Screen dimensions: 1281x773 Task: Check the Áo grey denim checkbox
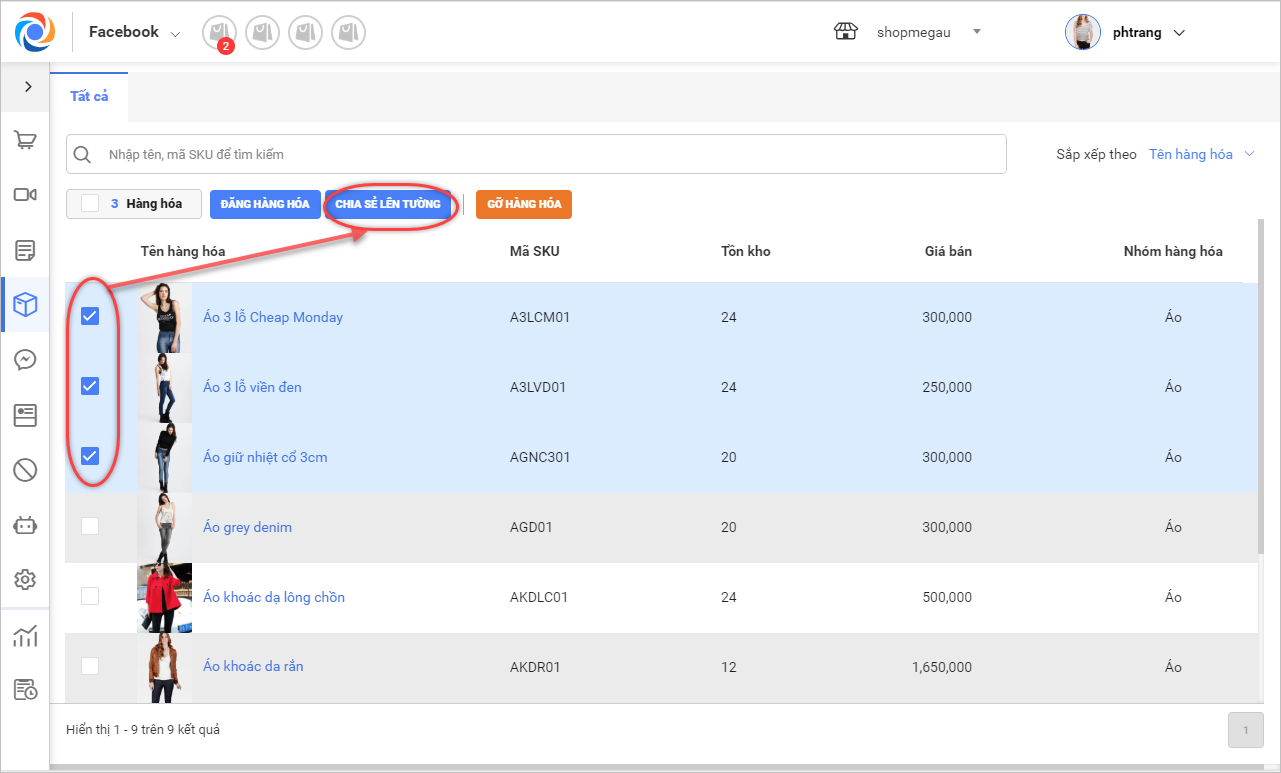pyautogui.click(x=90, y=526)
